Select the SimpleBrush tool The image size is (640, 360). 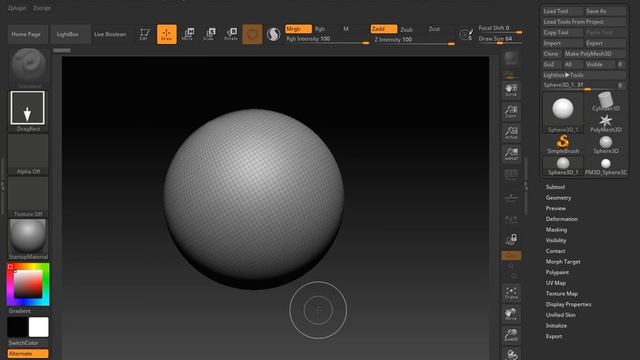pos(563,144)
